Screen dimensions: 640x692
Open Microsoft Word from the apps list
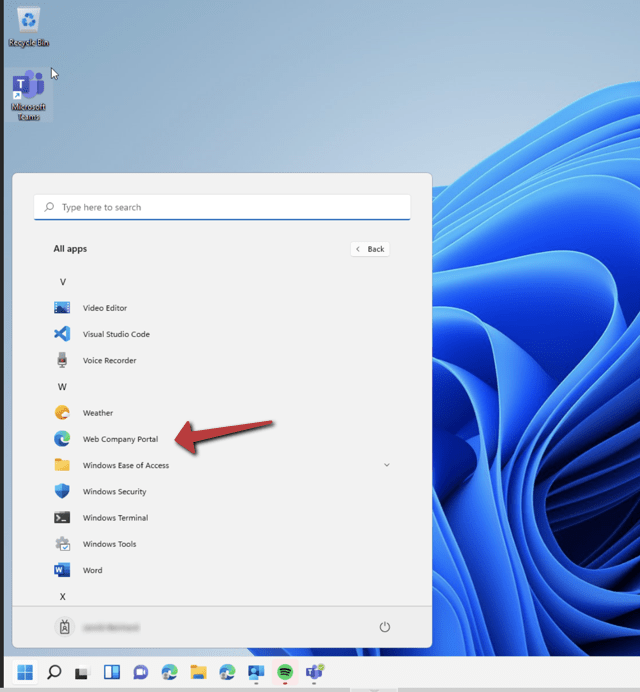pos(92,570)
